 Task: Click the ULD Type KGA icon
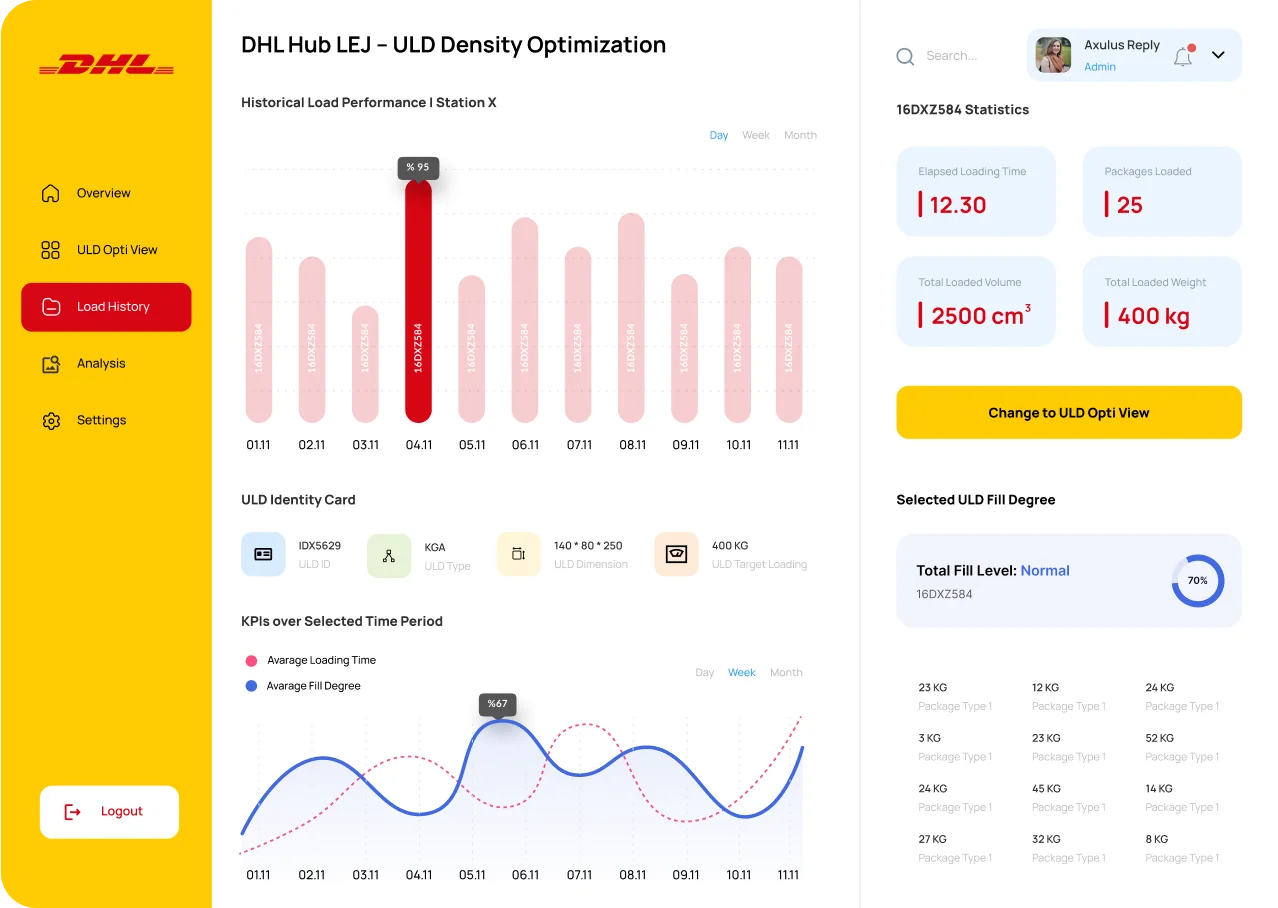(x=389, y=556)
